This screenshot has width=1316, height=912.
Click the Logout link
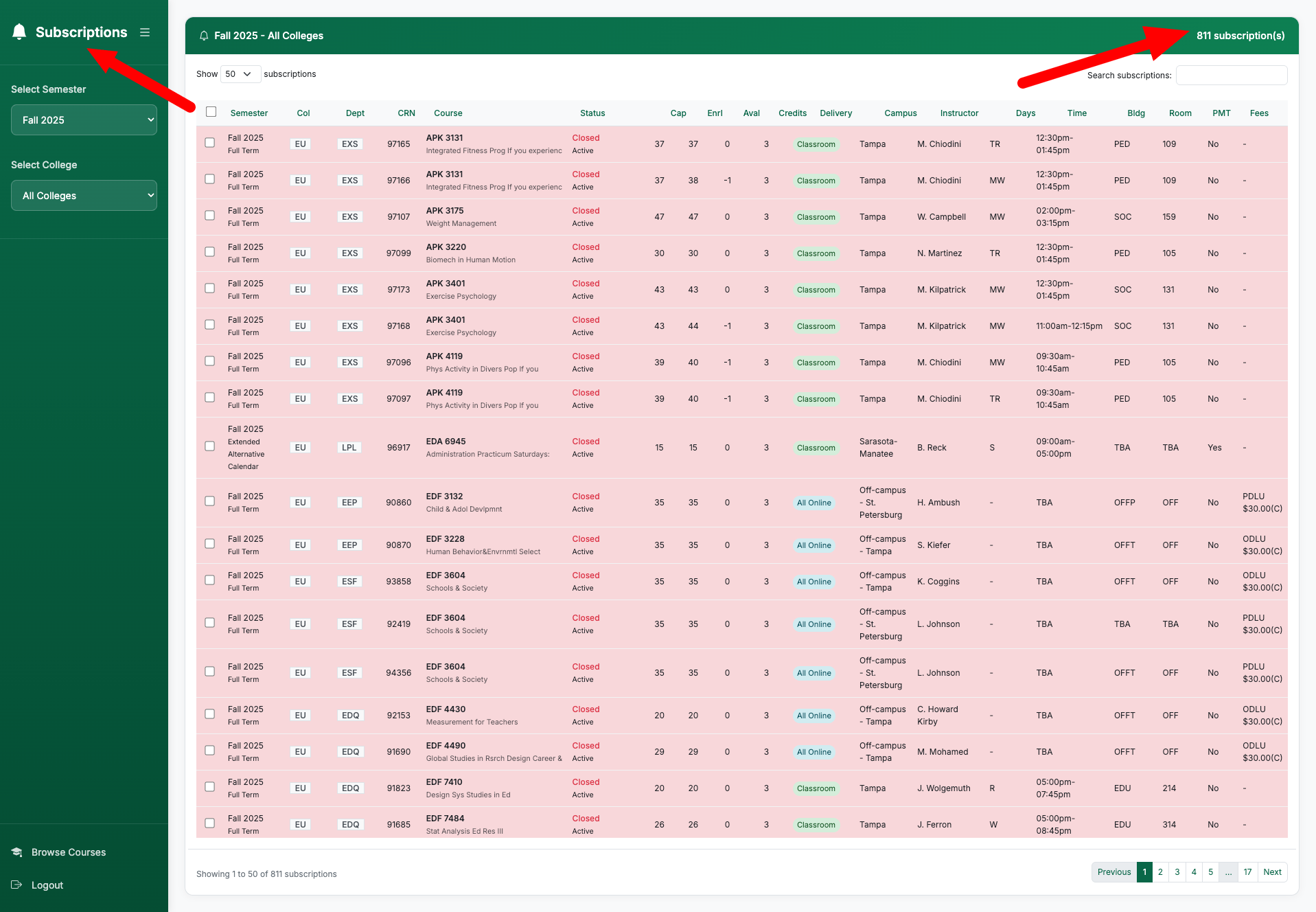point(47,885)
